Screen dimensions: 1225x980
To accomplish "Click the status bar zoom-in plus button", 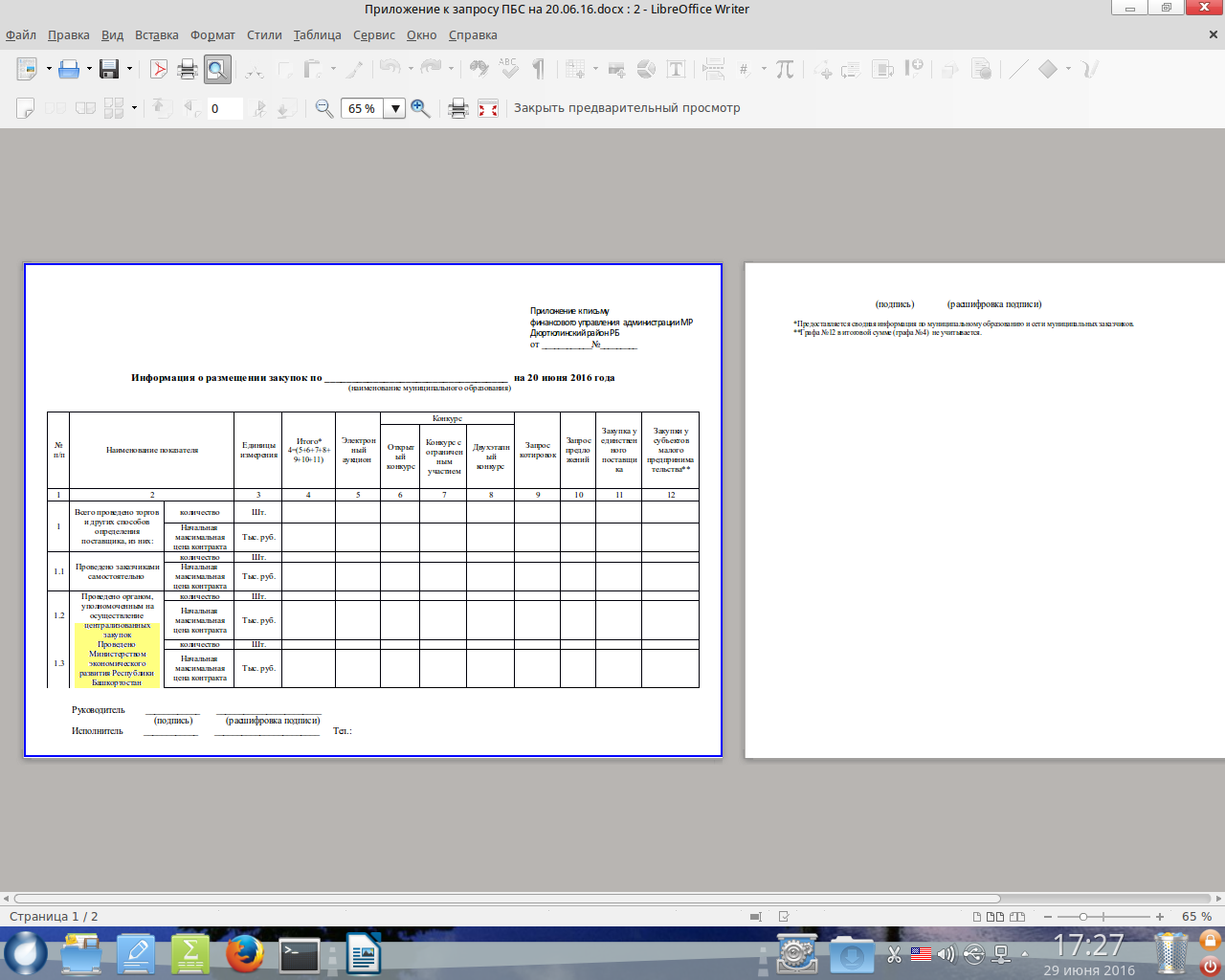I will tap(1160, 917).
